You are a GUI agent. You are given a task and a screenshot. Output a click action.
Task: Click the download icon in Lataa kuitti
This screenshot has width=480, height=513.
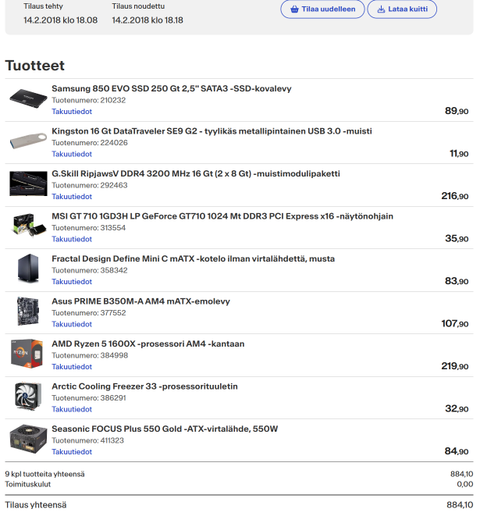[381, 9]
